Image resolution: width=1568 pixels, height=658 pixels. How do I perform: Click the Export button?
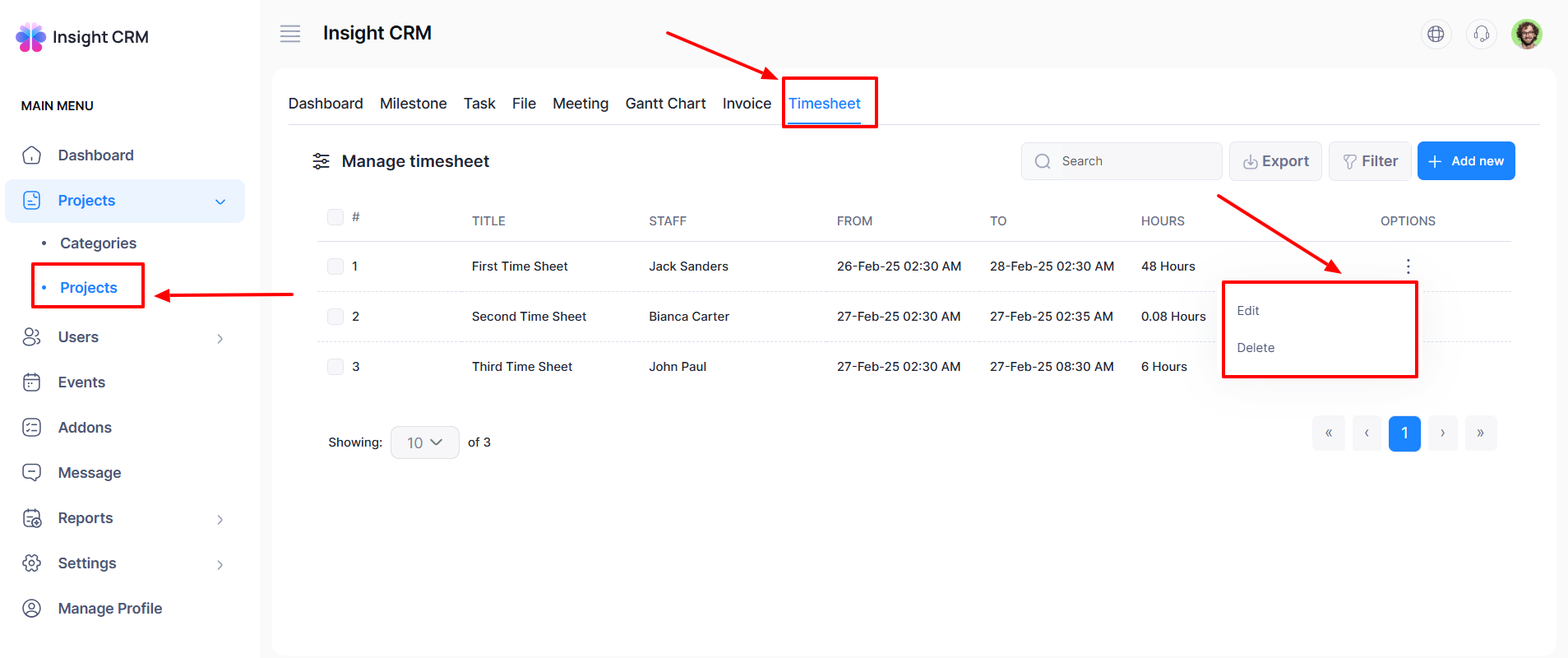1275,161
